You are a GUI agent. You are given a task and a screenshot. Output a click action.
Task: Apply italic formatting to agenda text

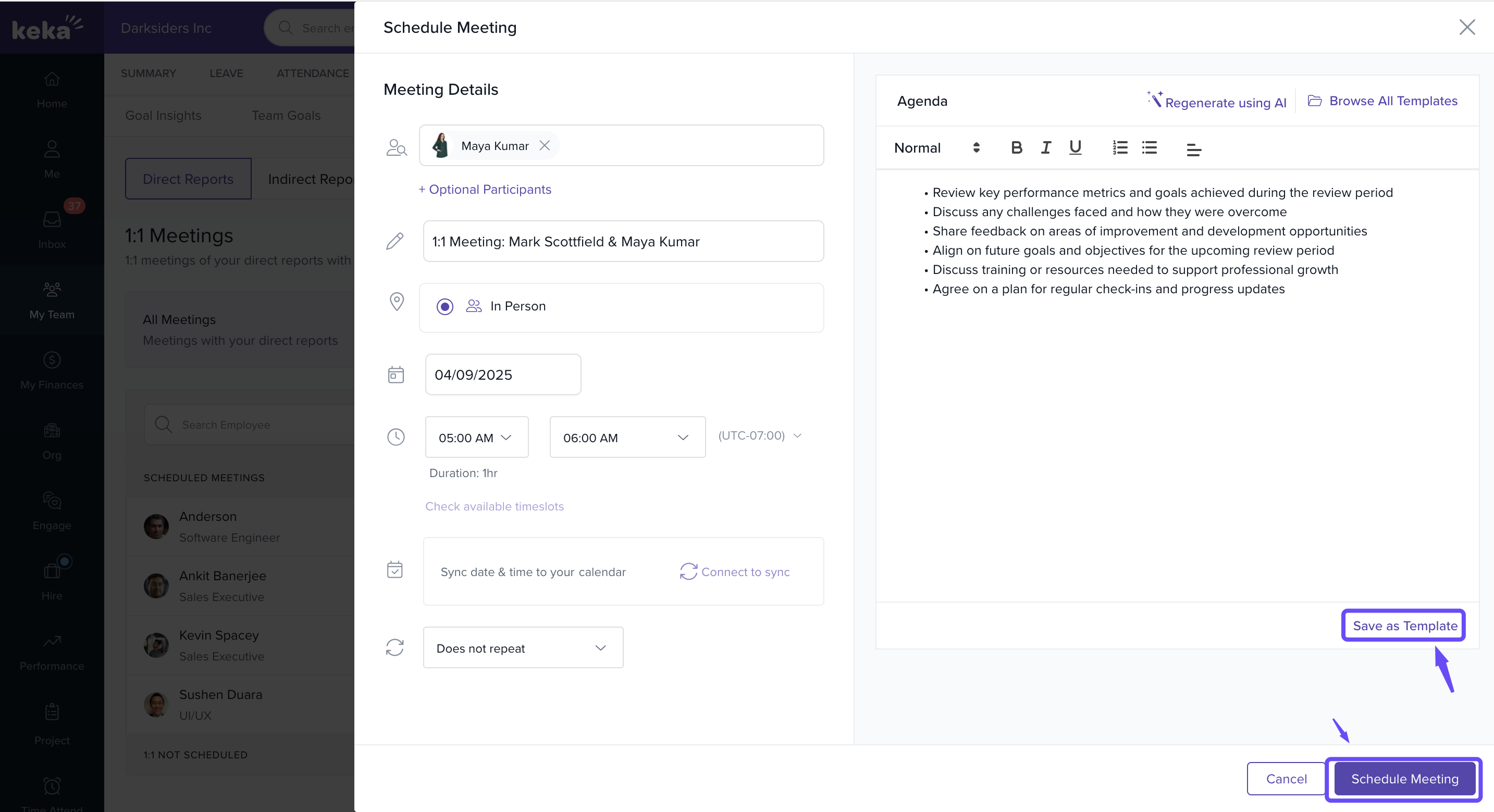click(x=1046, y=148)
